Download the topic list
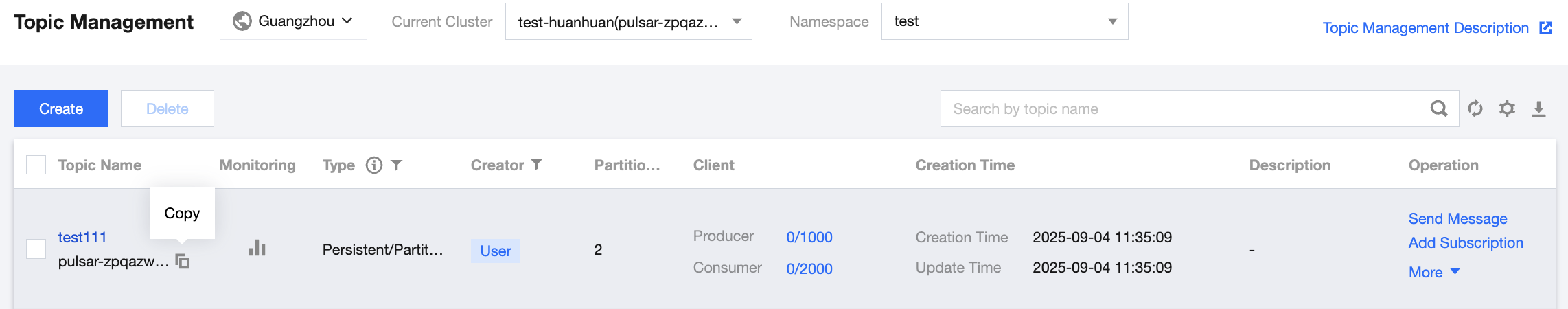The width and height of the screenshot is (1568, 309). (1539, 108)
